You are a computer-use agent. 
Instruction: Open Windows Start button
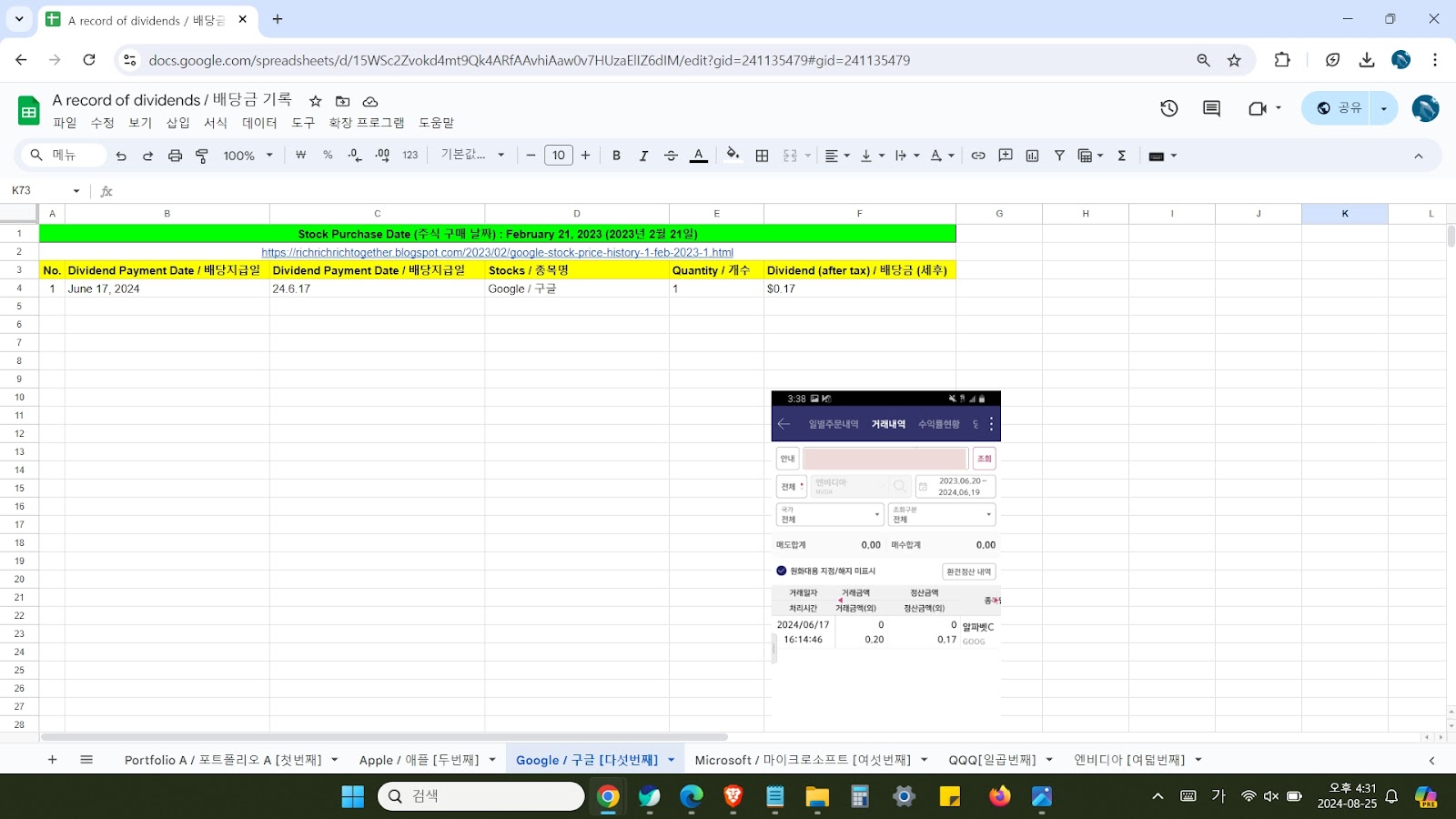coord(353,796)
